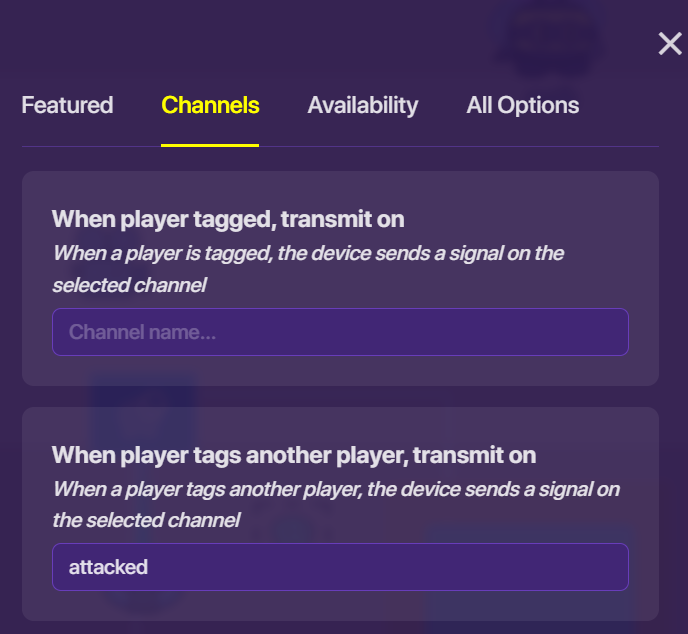Focus the empty 'Channel name...' input field
This screenshot has height=634, width=688.
point(340,332)
